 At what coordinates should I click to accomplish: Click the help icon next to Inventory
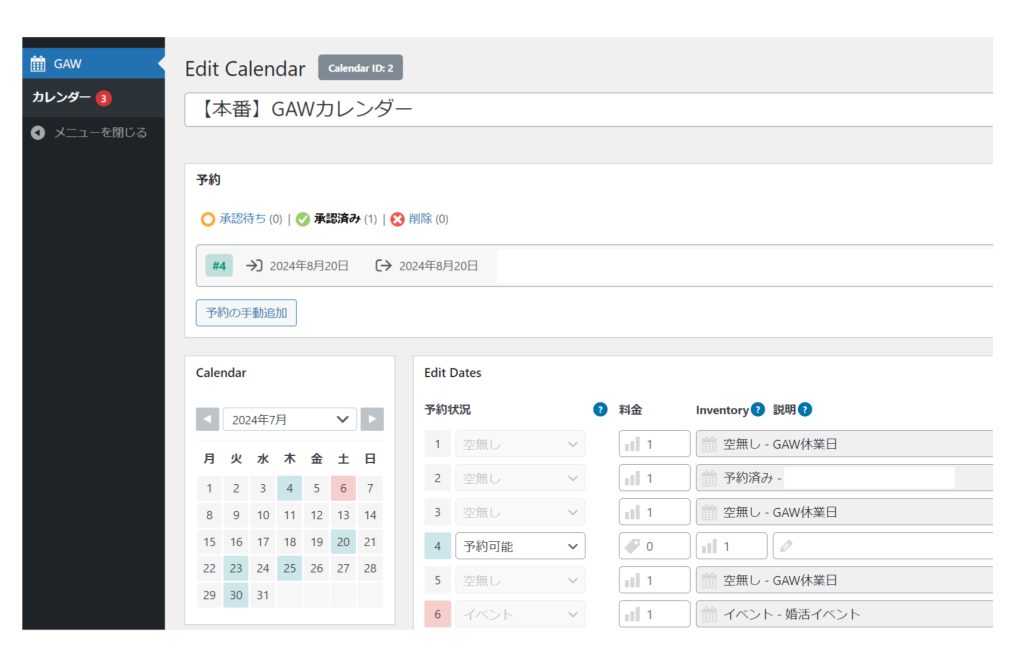point(757,409)
